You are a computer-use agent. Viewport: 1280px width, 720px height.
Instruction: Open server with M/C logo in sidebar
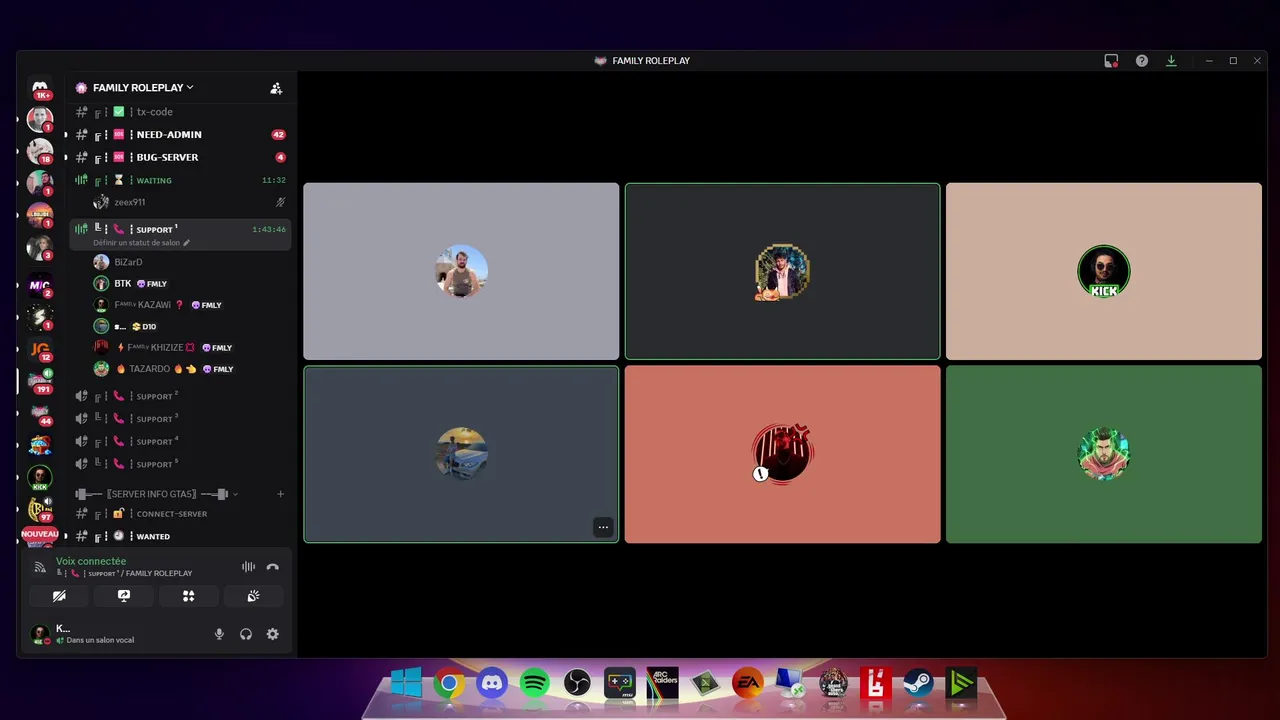(x=40, y=285)
